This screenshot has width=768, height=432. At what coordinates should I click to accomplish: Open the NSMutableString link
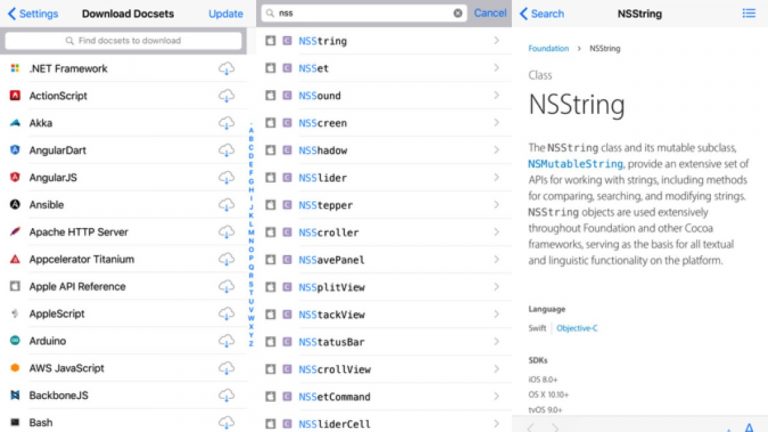pyautogui.click(x=576, y=164)
